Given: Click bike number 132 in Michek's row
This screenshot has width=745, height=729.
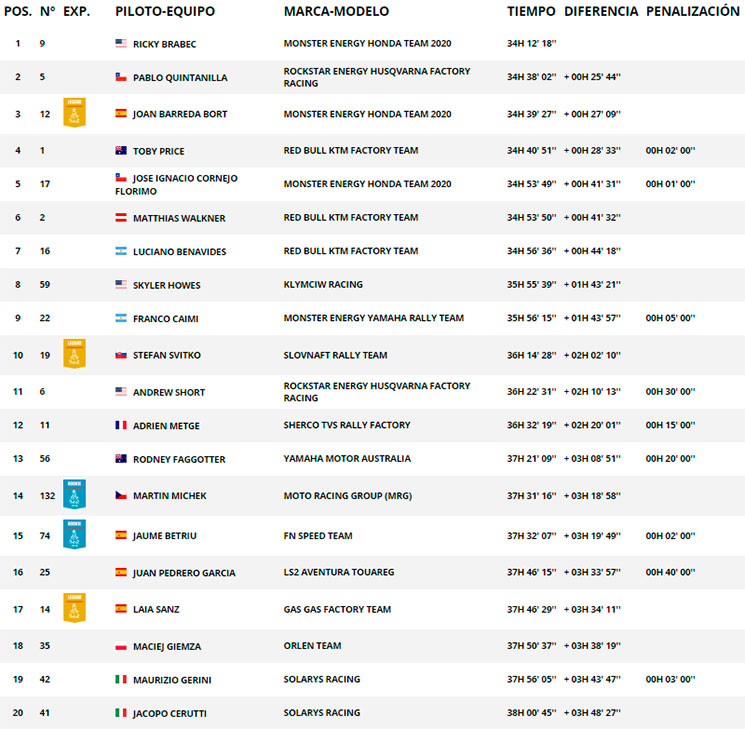Looking at the screenshot, I should point(48,496).
